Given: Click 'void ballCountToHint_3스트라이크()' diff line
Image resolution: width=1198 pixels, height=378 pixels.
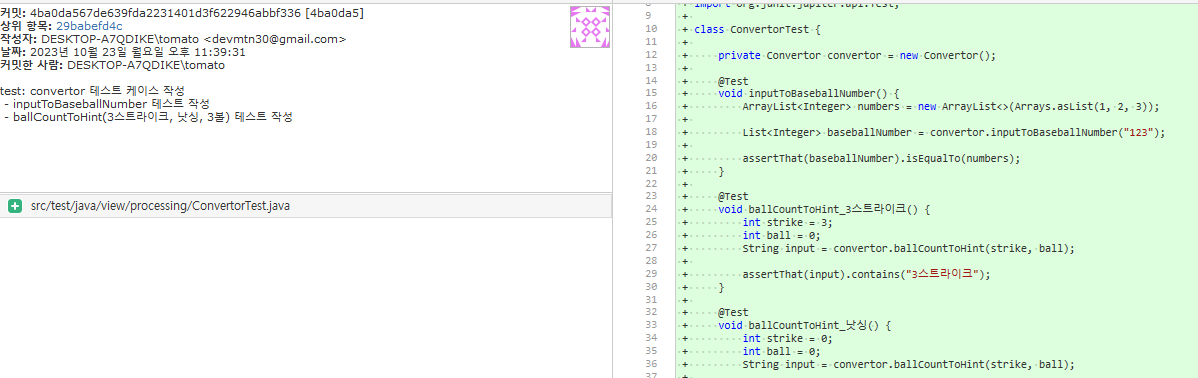Looking at the screenshot, I should click(823, 209).
